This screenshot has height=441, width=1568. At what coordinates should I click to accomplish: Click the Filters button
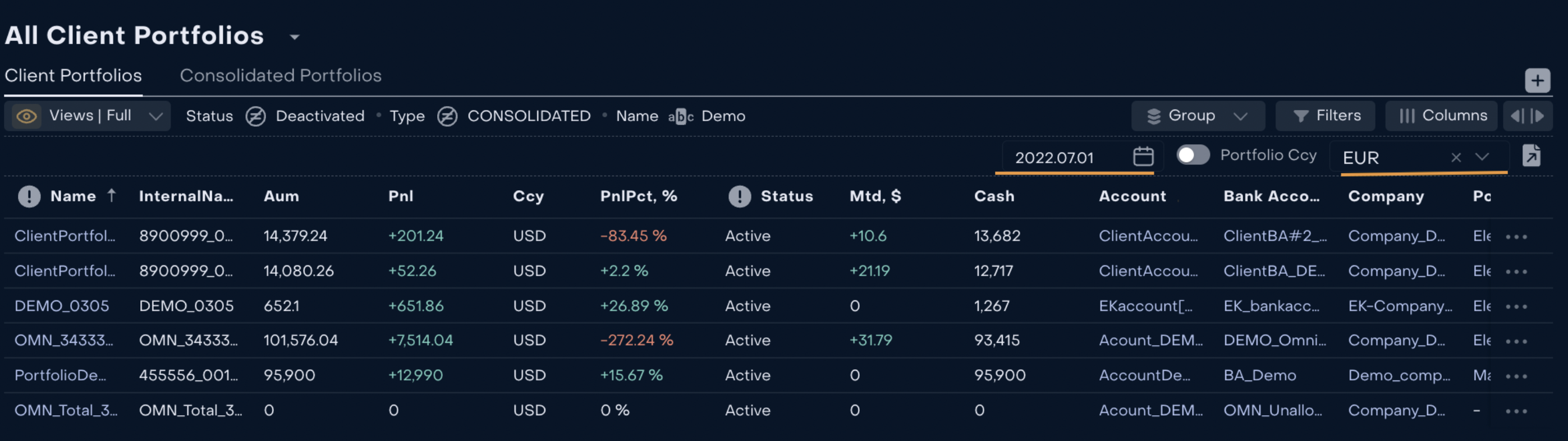[x=1325, y=116]
